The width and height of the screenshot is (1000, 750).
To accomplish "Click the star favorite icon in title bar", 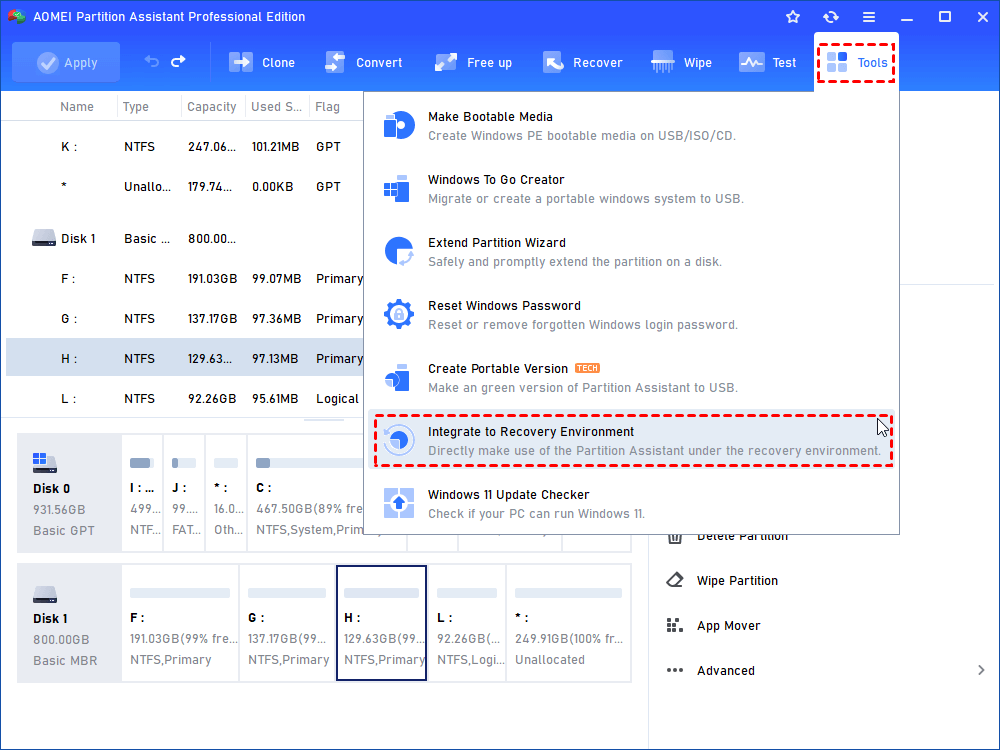I will pos(793,17).
